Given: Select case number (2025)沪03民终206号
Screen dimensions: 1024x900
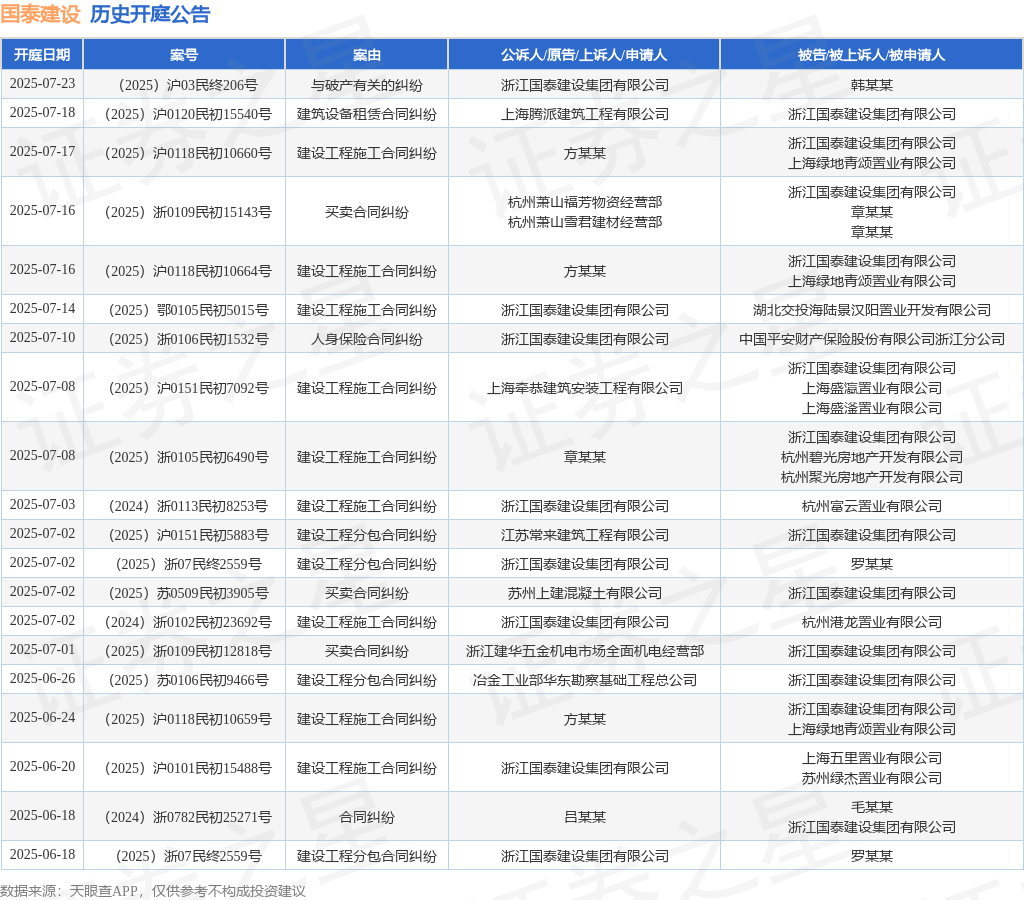Looking at the screenshot, I should click(184, 85).
